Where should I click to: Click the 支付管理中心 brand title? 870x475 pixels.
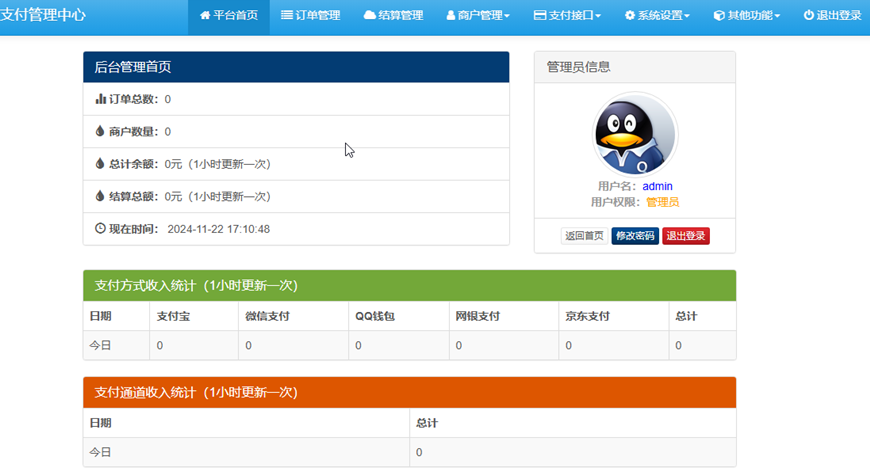point(43,15)
